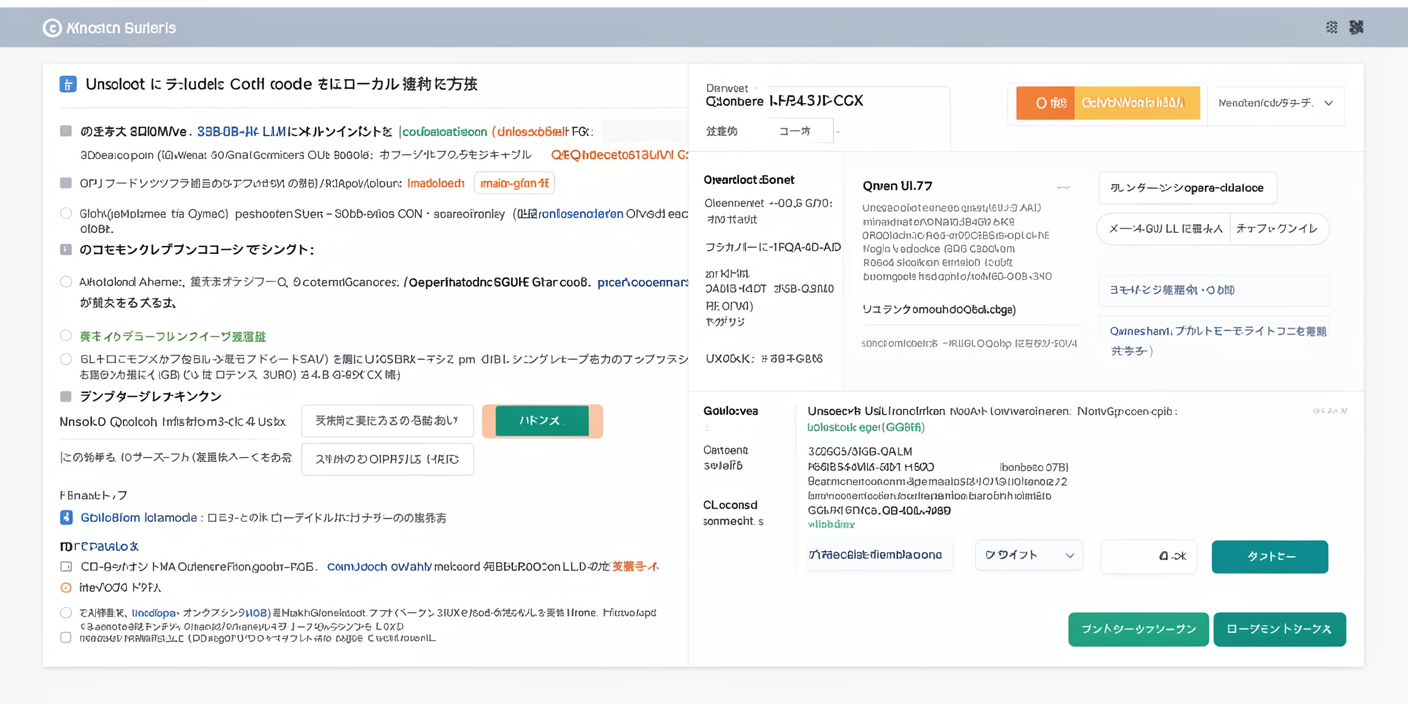Select the orange tab in the top segmented control
Viewport: 1408px width, 704px height.
1045,103
